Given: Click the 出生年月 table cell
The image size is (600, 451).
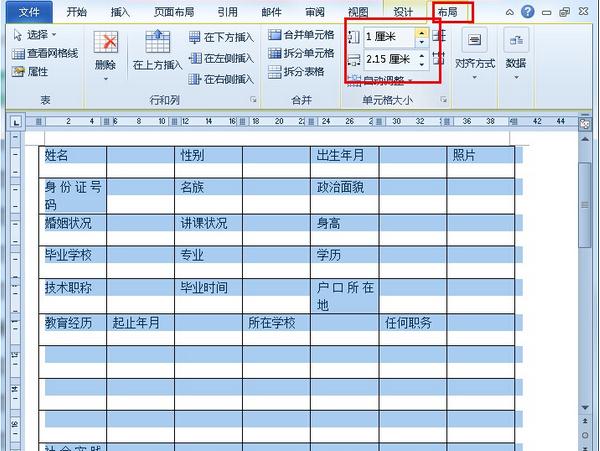Looking at the screenshot, I should coord(345,162).
